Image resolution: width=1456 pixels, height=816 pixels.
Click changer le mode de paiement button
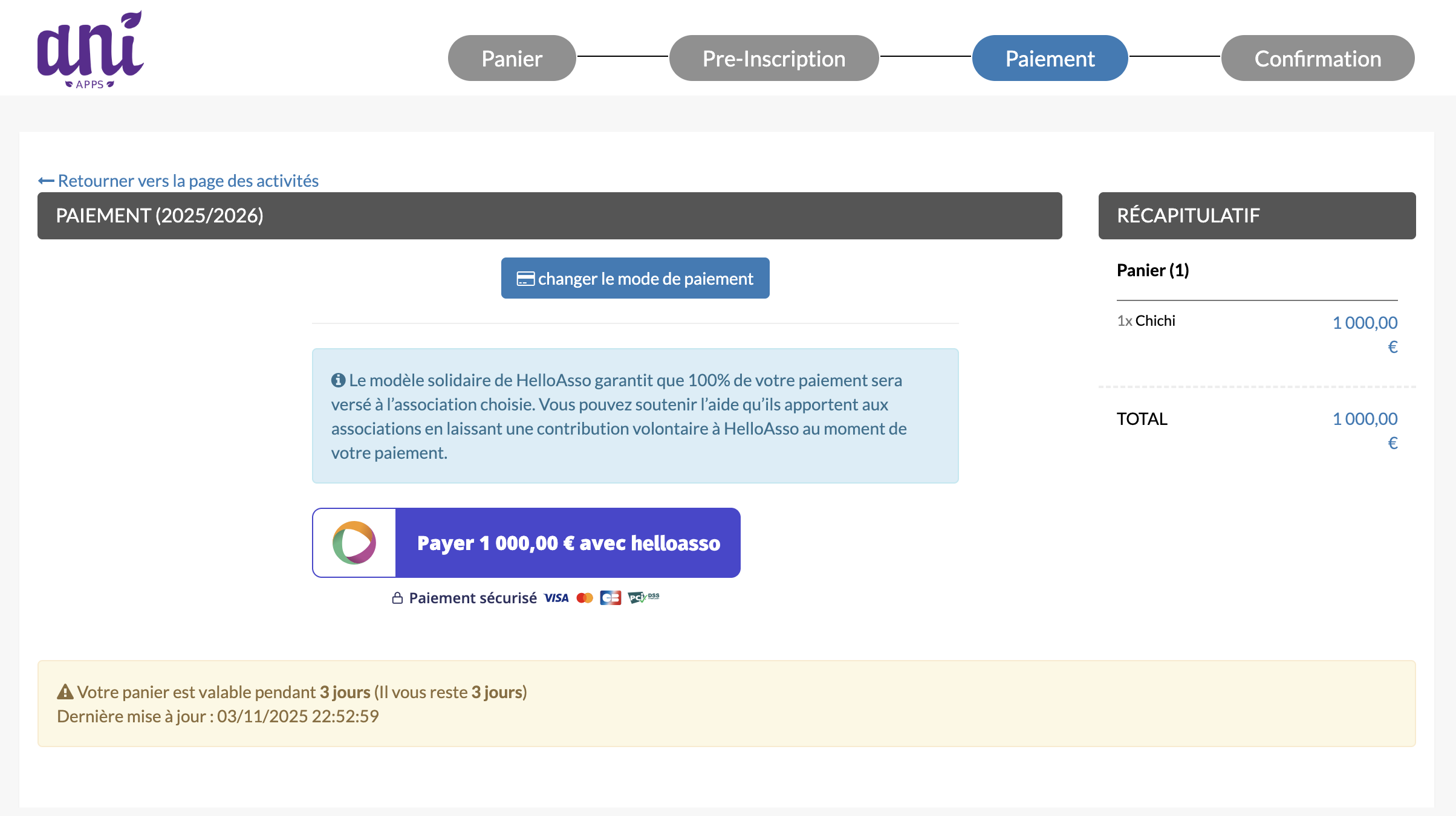635,278
